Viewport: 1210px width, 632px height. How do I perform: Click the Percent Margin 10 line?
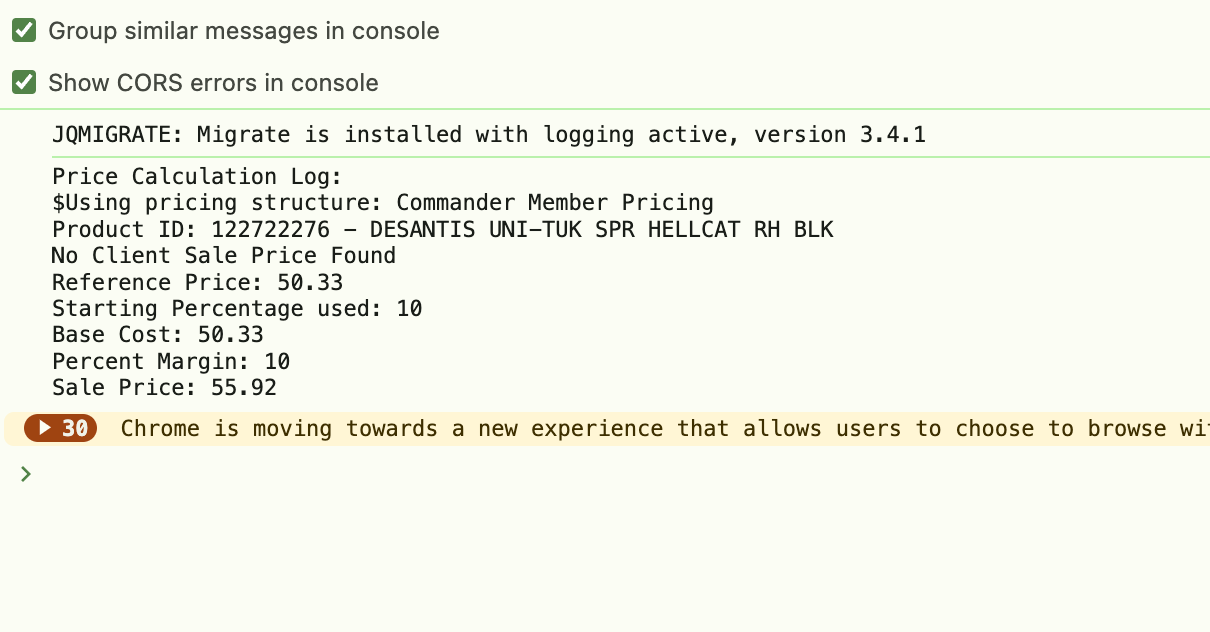pos(171,362)
